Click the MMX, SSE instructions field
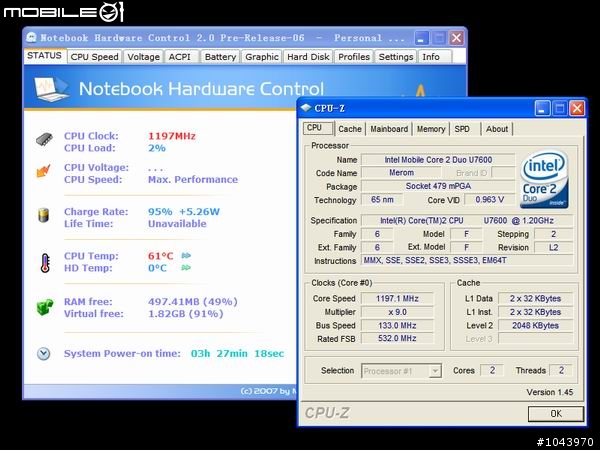 tap(467, 260)
